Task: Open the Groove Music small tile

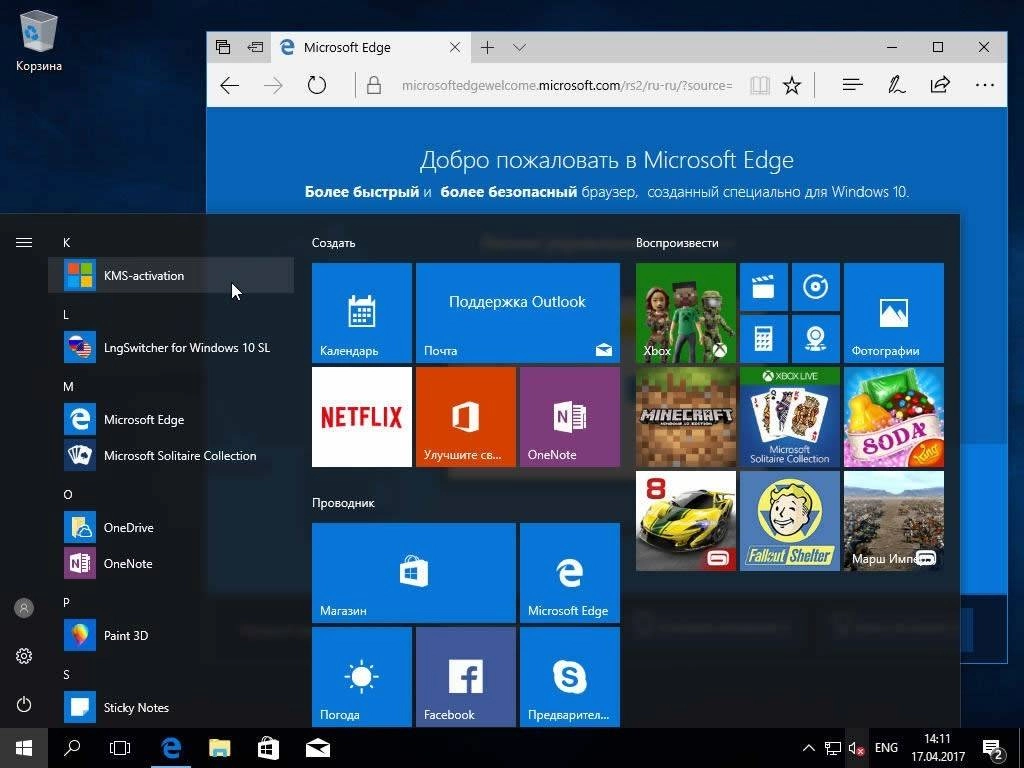Action: (816, 287)
